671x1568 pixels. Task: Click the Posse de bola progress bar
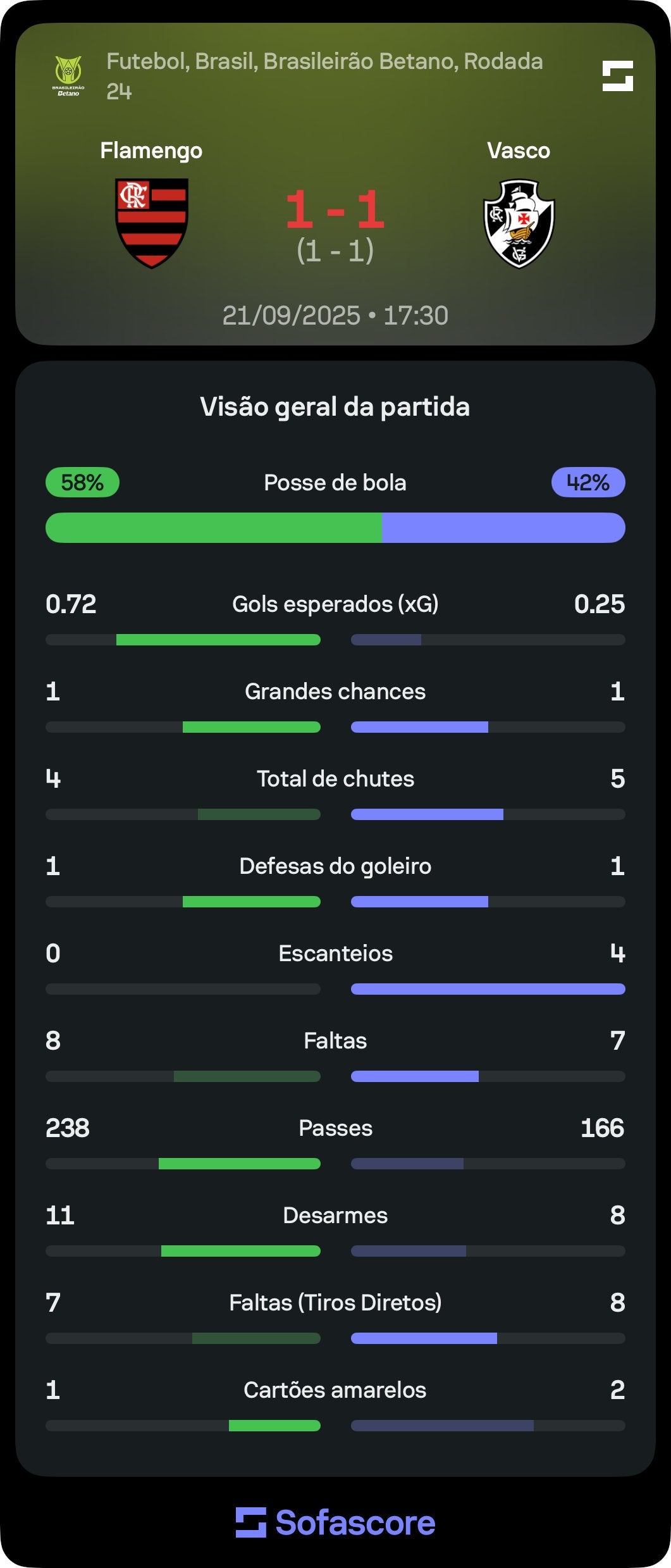pyautogui.click(x=335, y=528)
